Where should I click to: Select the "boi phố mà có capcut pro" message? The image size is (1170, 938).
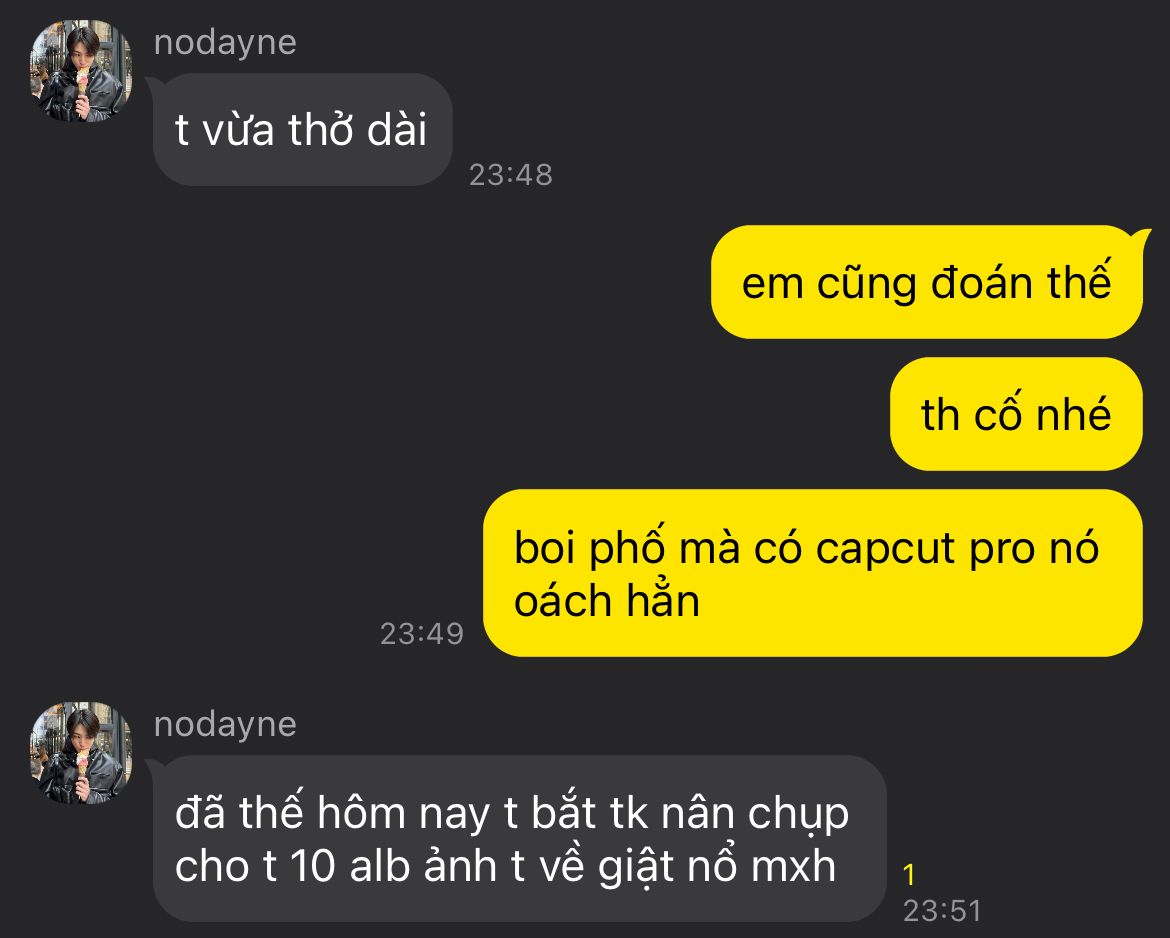(x=813, y=573)
